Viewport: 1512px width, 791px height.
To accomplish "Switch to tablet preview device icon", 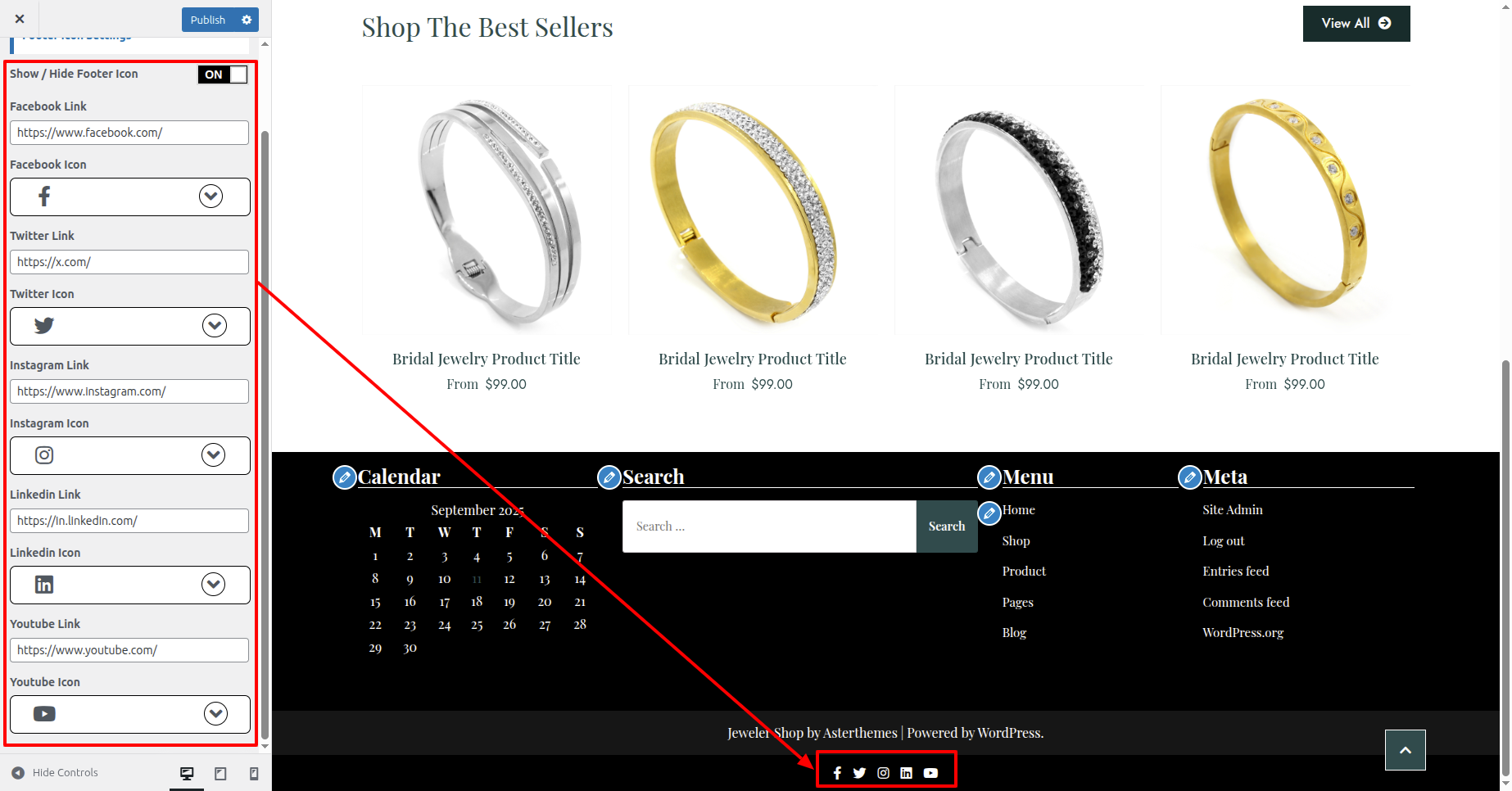I will [220, 774].
